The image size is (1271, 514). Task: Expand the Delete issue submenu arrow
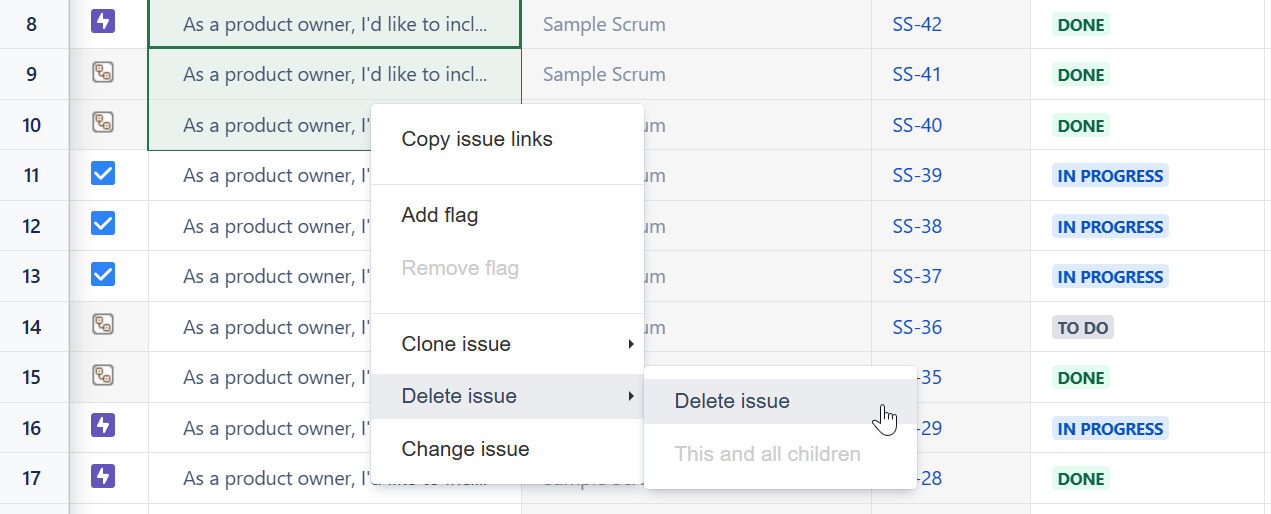coord(630,396)
